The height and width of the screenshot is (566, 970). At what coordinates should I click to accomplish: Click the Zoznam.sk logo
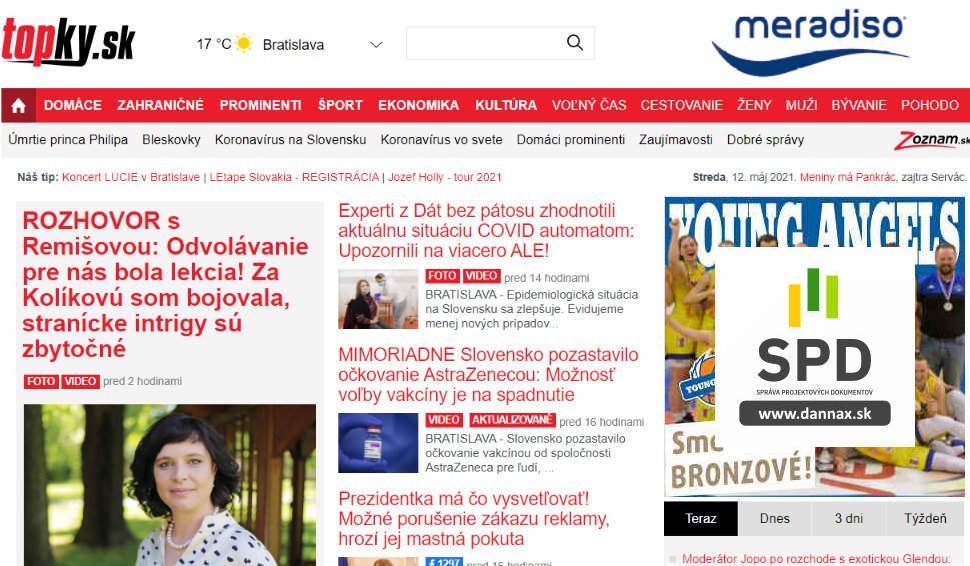point(932,140)
